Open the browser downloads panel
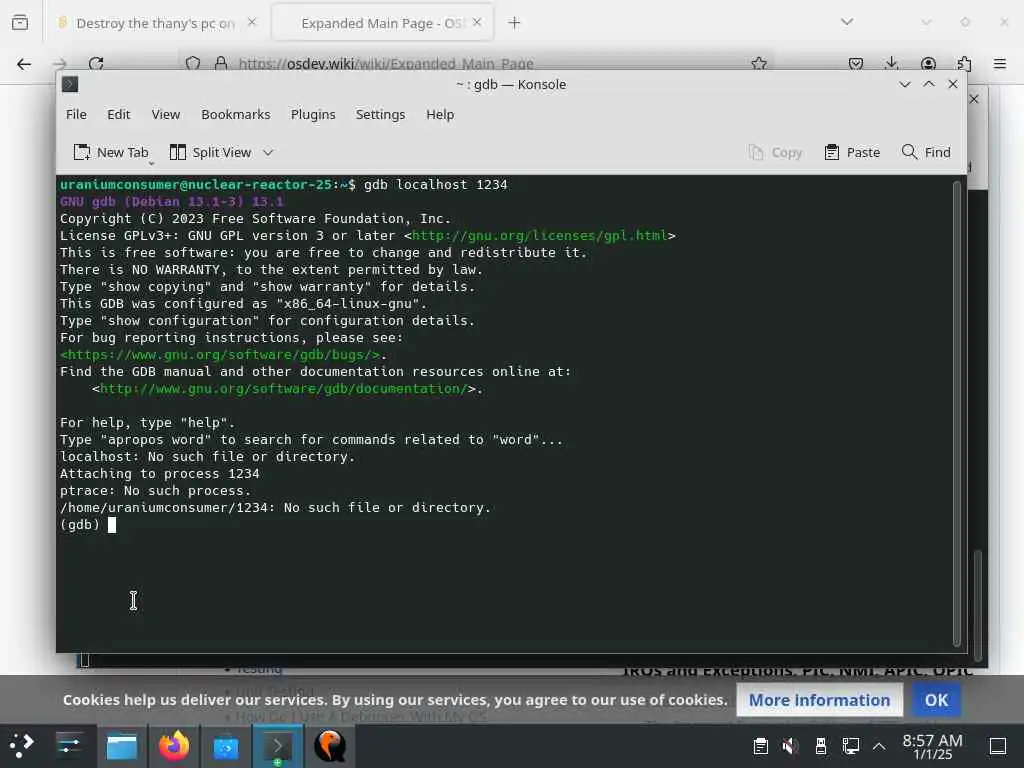The image size is (1024, 768). tap(891, 63)
